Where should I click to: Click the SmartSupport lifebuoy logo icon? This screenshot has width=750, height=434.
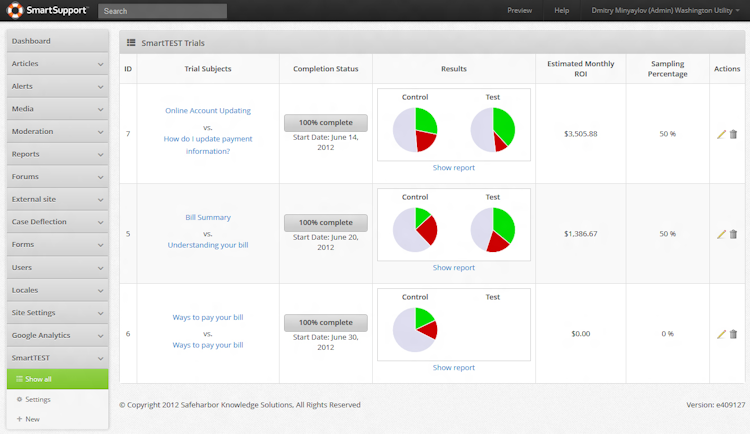(x=15, y=10)
